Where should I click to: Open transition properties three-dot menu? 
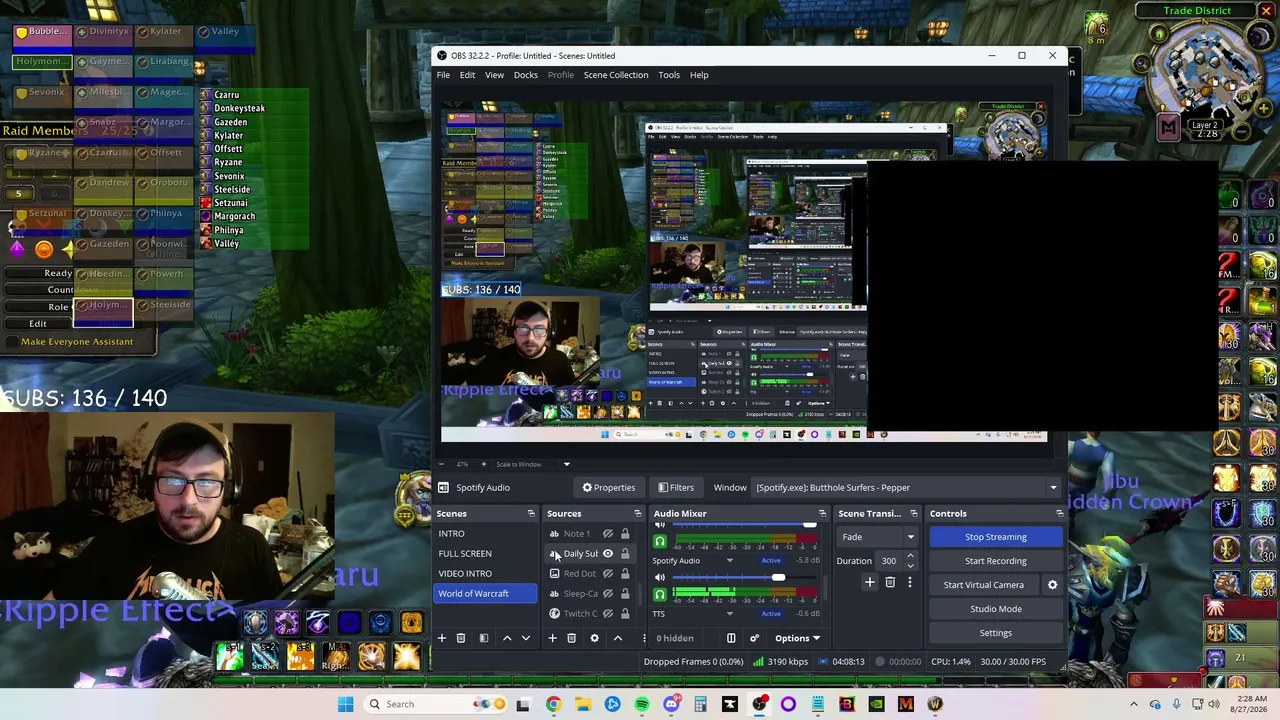pyautogui.click(x=909, y=582)
